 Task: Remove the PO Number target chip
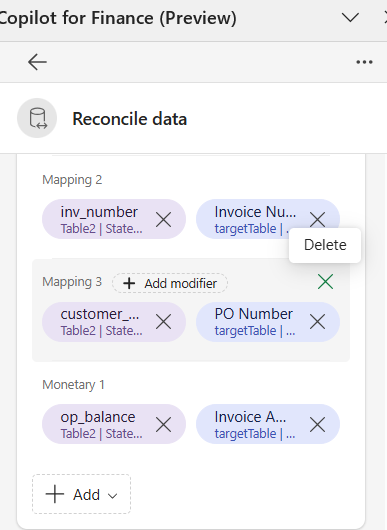317,321
